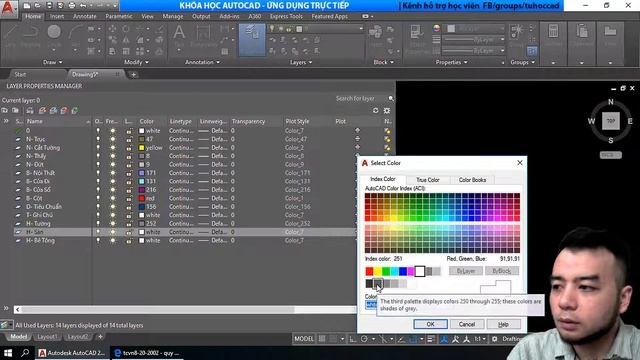Click the taskbar search magnifier
The image size is (640, 360).
pyautogui.click(x=25, y=353)
